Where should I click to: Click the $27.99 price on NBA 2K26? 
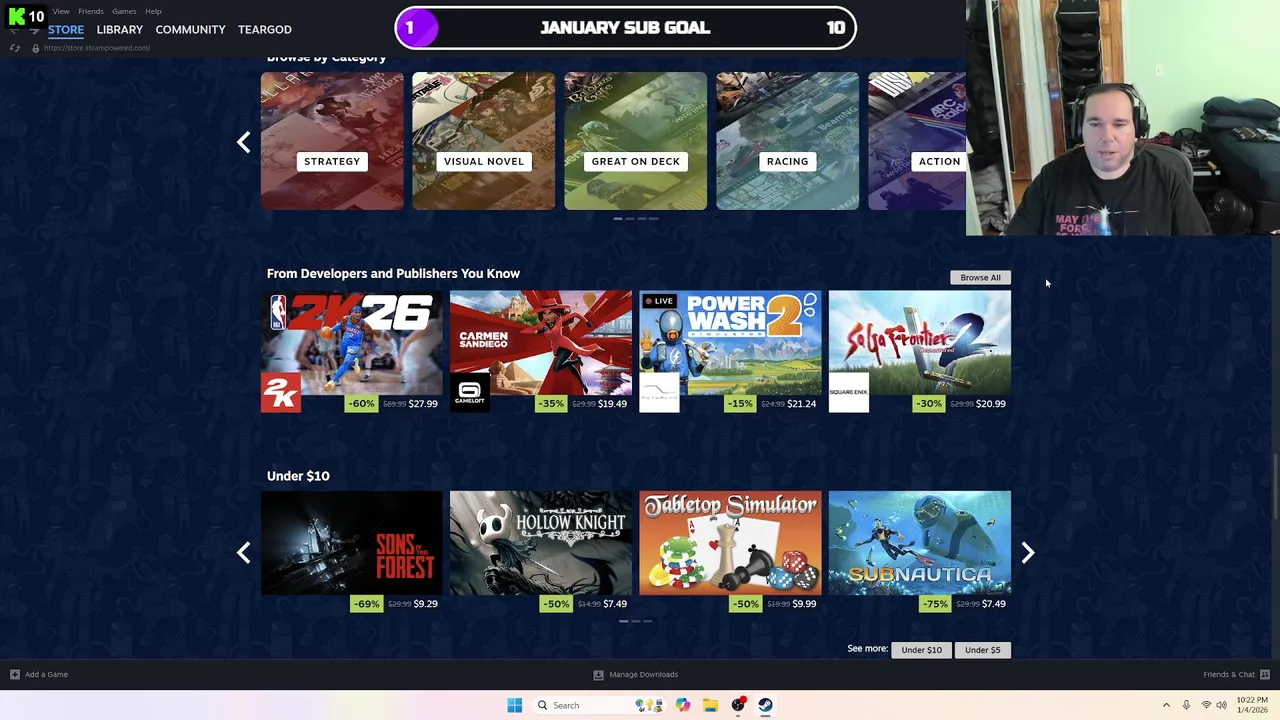click(x=423, y=404)
